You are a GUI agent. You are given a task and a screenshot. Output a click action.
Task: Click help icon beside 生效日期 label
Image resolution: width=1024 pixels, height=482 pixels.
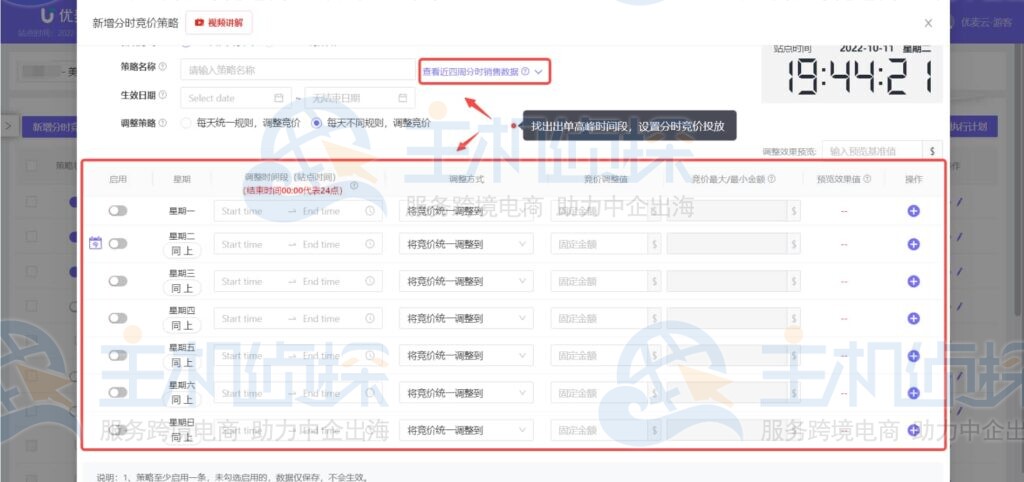pyautogui.click(x=163, y=95)
